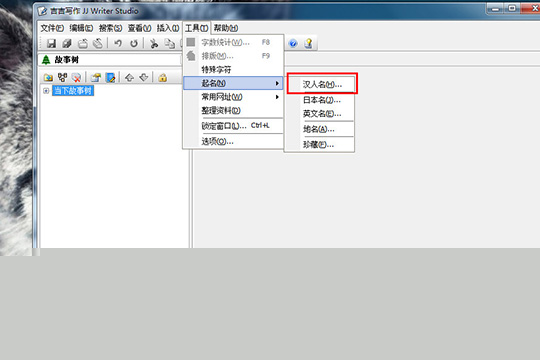The width and height of the screenshot is (540, 360).
Task: Select 英文名(E) in naming submenu
Action: 319,114
